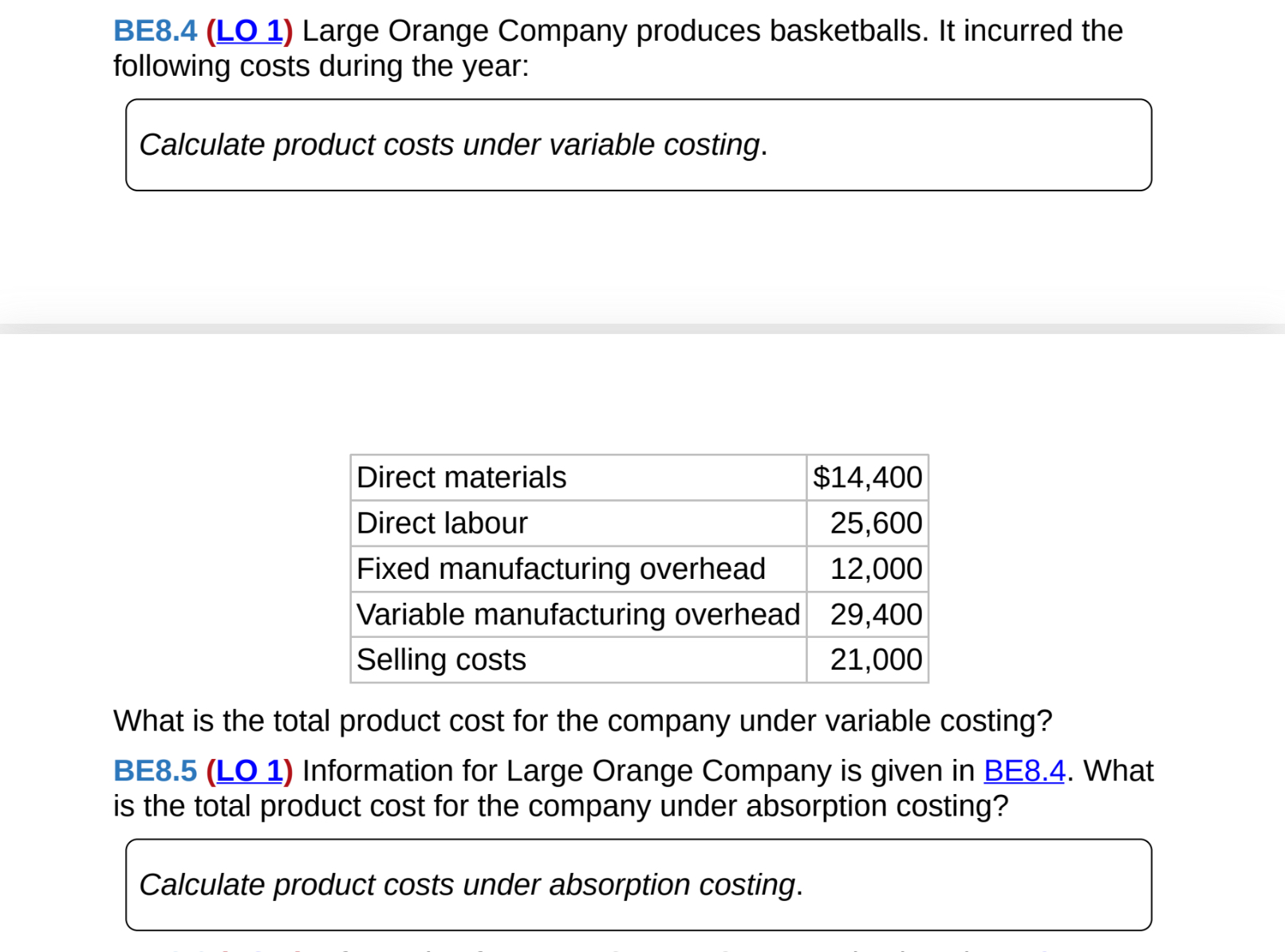1285x952 pixels.
Task: Select the 21,000 value cell
Action: pyautogui.click(x=868, y=659)
